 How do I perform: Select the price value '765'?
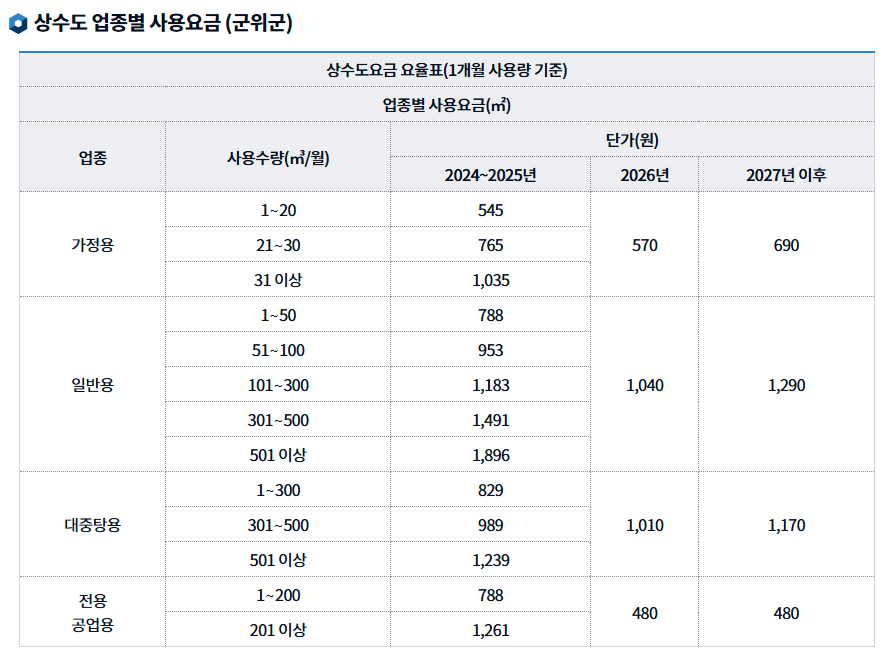coord(490,245)
